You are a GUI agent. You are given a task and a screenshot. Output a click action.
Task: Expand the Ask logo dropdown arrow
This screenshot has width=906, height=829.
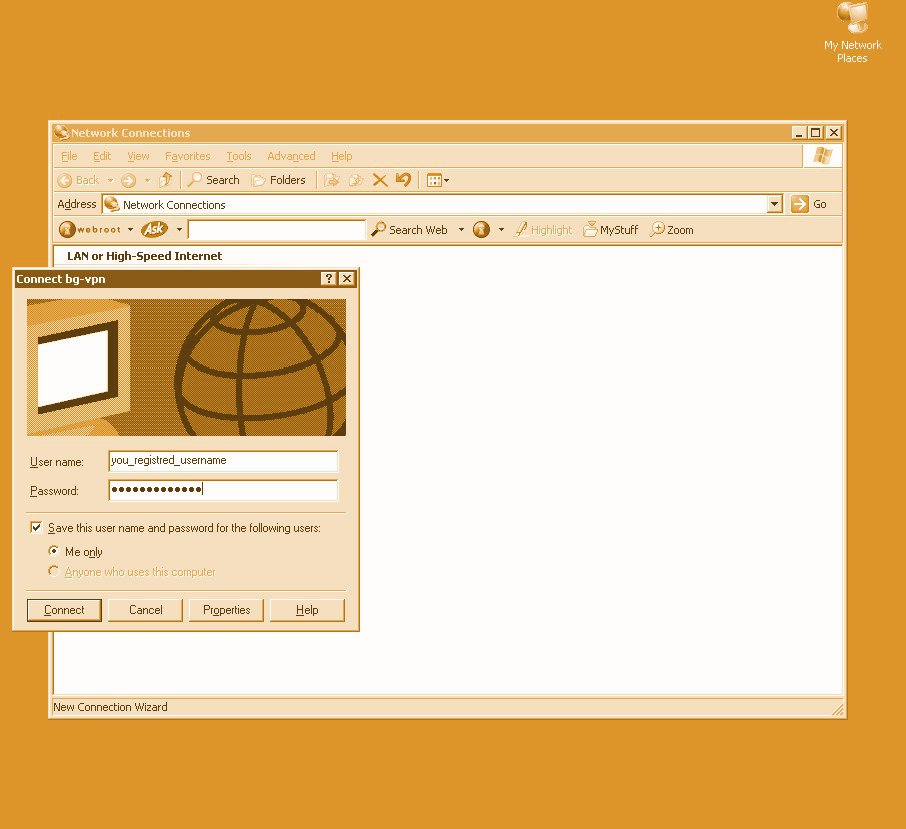tap(179, 230)
